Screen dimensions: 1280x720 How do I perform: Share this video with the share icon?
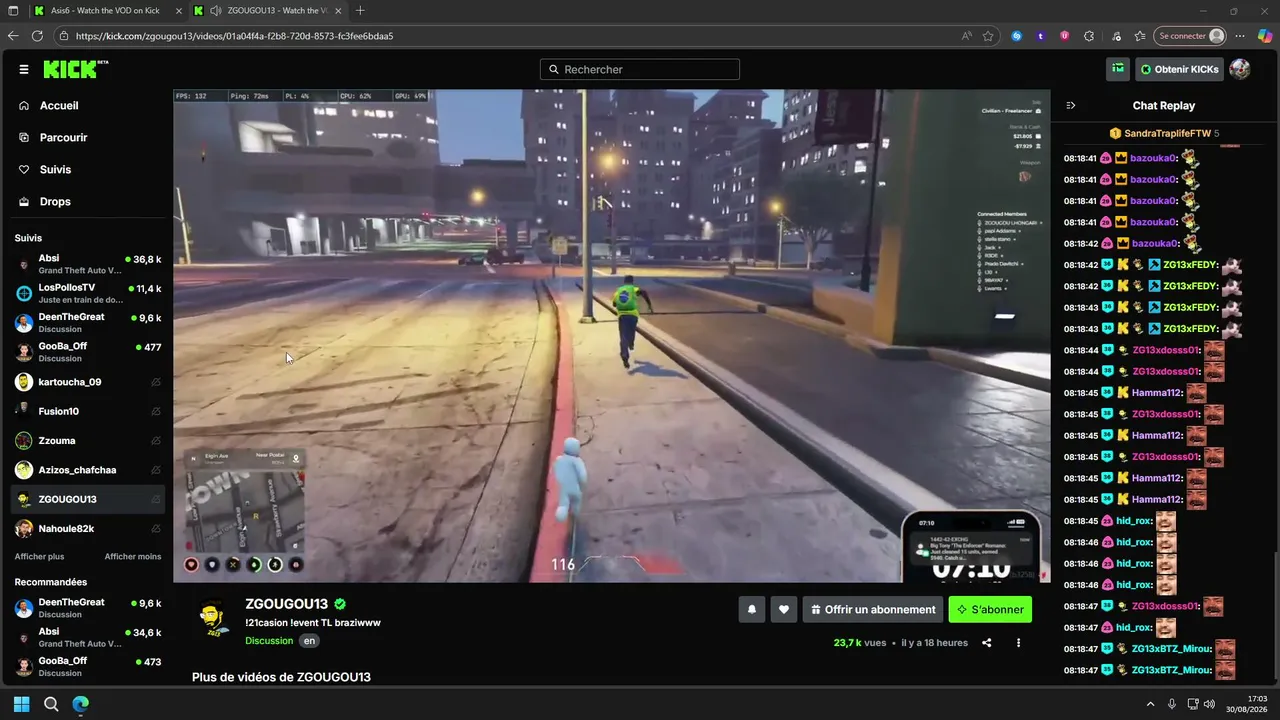pos(987,643)
